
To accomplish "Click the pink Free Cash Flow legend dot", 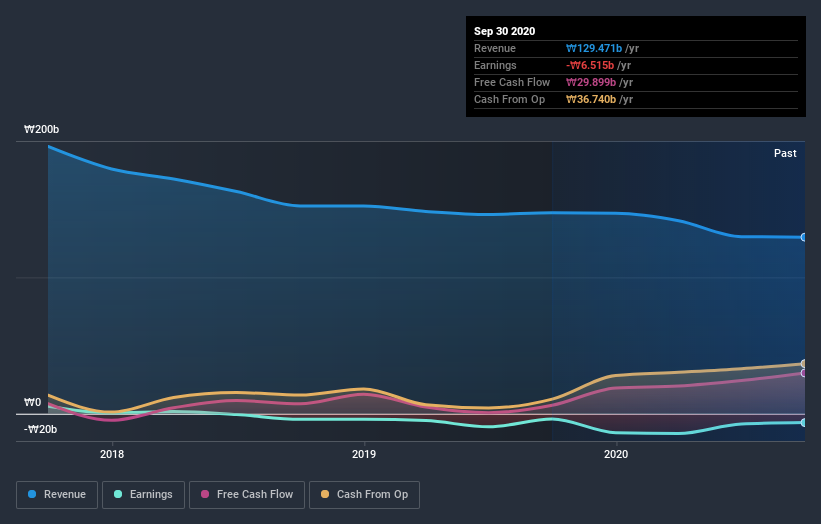I will point(205,494).
